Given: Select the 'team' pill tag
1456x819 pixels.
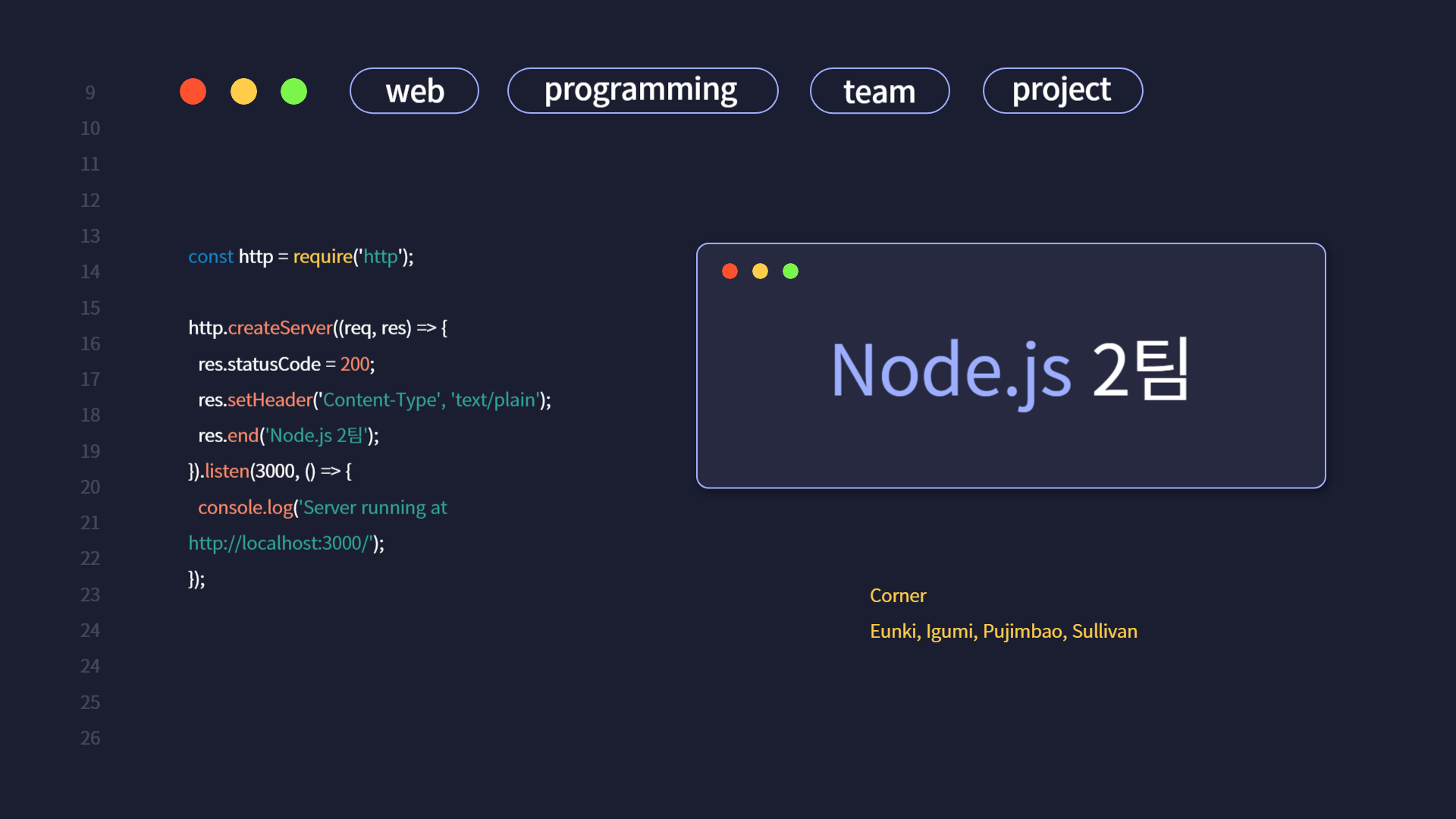Looking at the screenshot, I should point(880,91).
